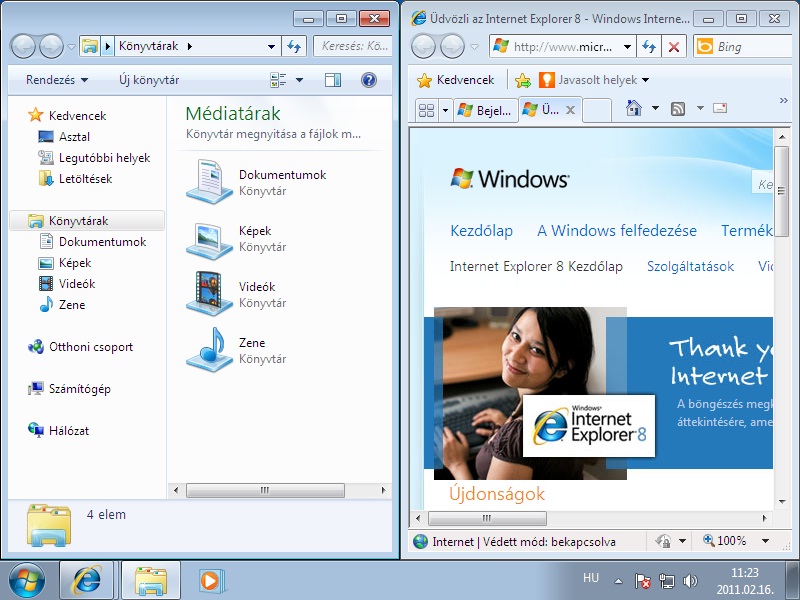Open view options dropdown arrow in Explorer

pyautogui.click(x=299, y=80)
